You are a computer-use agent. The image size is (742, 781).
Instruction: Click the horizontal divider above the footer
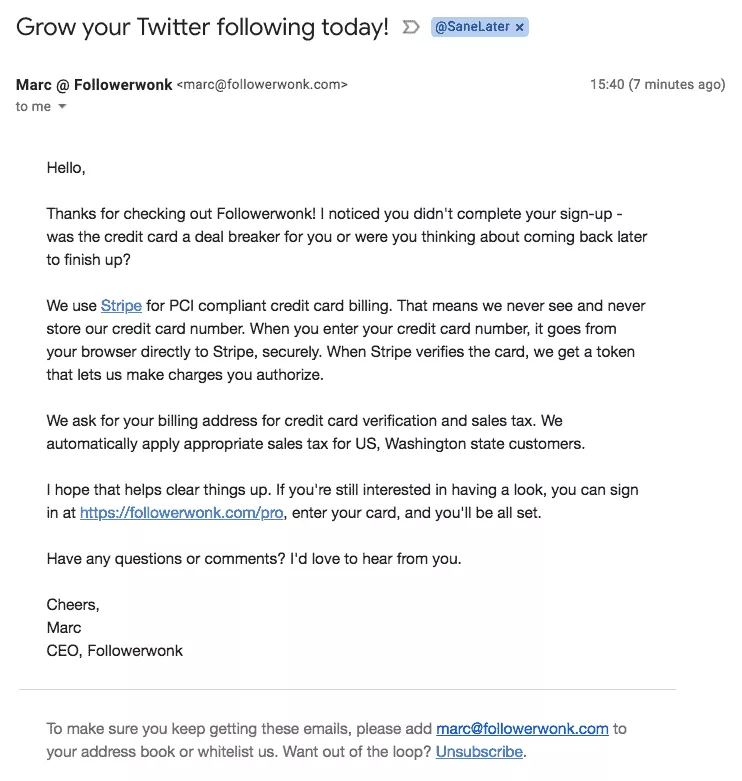point(346,689)
